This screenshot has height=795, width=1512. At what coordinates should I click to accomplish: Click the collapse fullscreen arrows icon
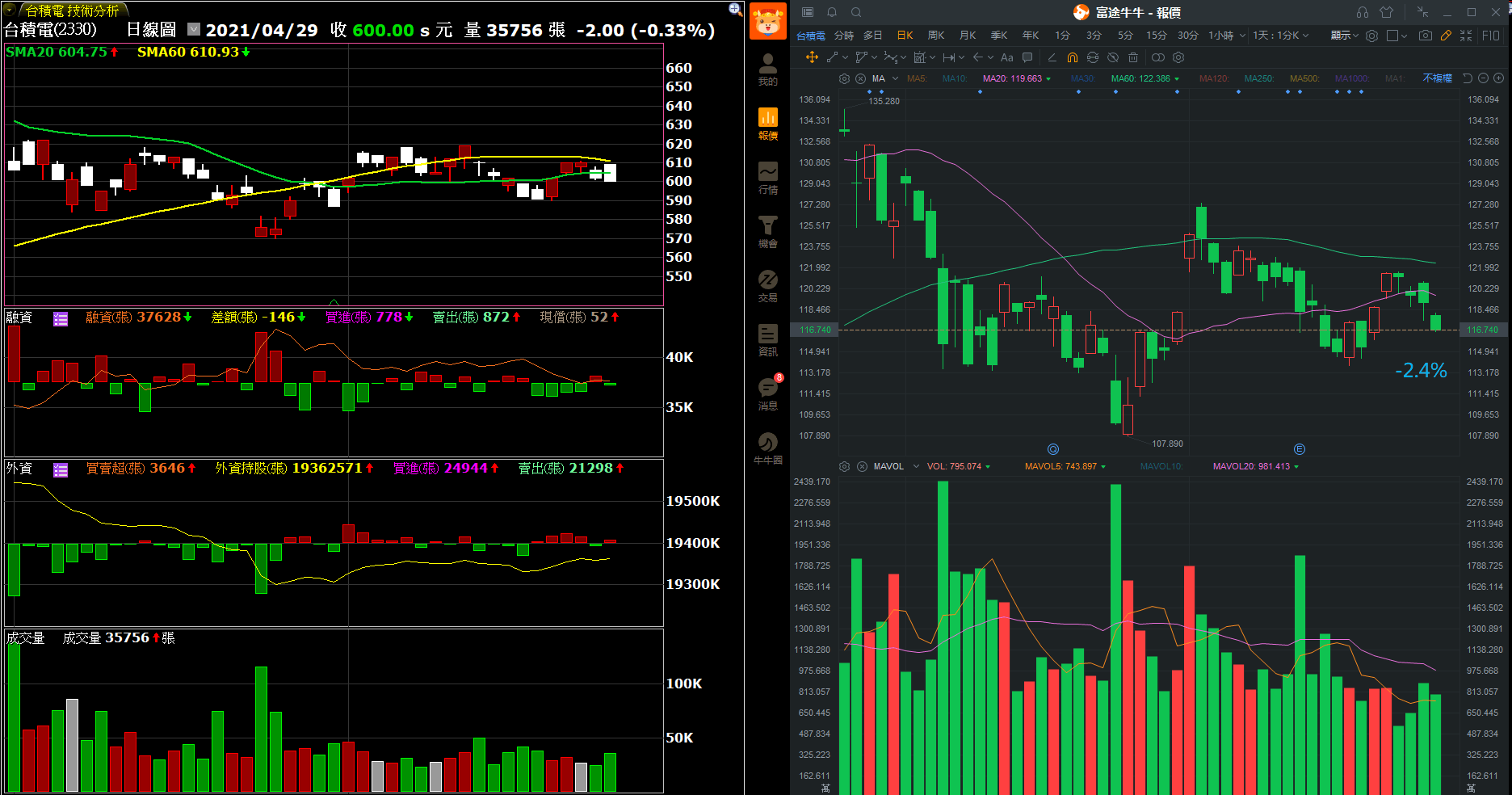[1467, 36]
